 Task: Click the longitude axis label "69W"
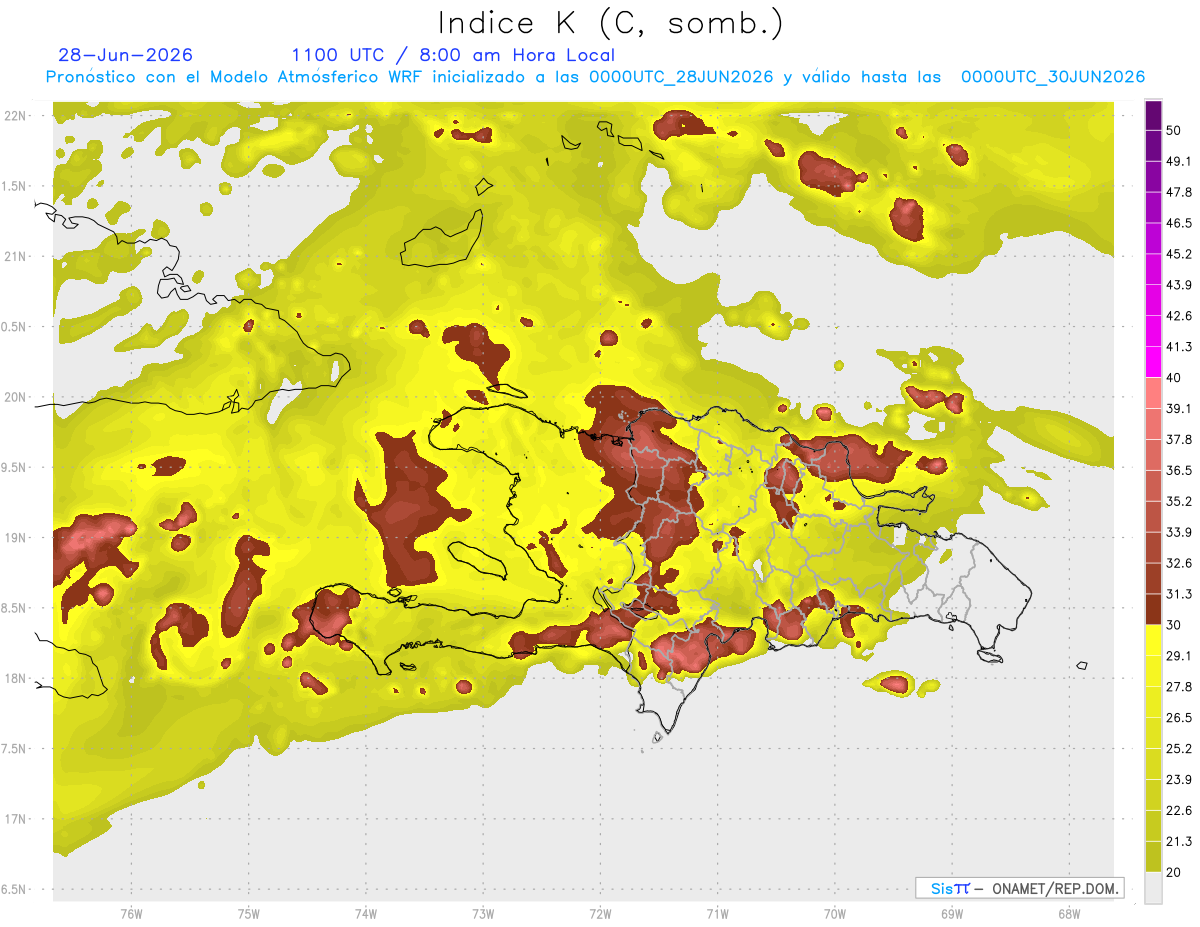coord(952,914)
